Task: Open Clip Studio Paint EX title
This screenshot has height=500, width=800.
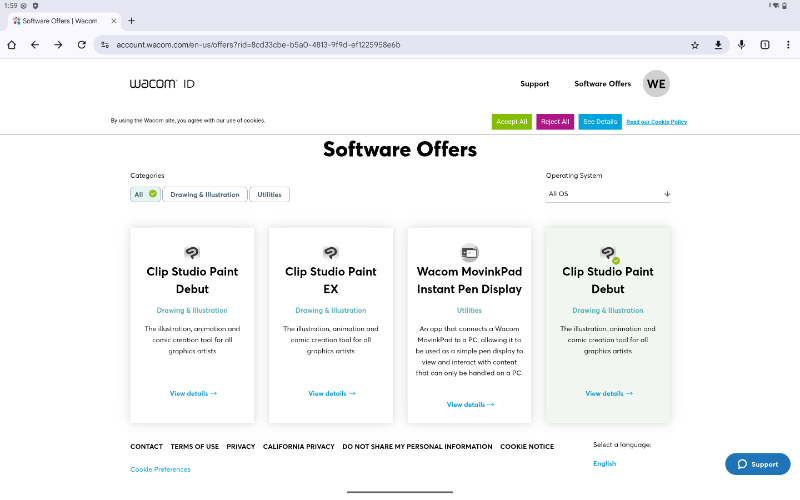Action: [331, 280]
